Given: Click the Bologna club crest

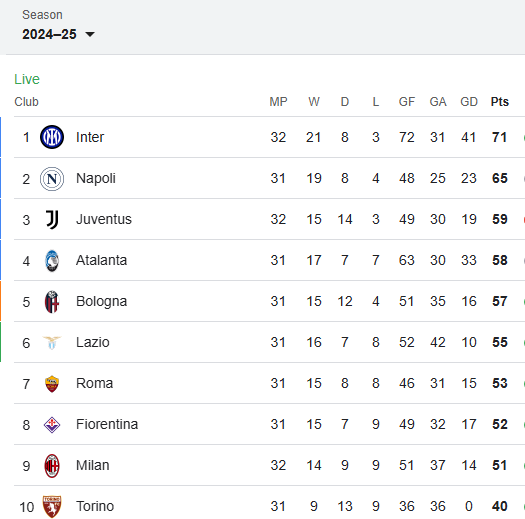Looking at the screenshot, I should tap(52, 302).
